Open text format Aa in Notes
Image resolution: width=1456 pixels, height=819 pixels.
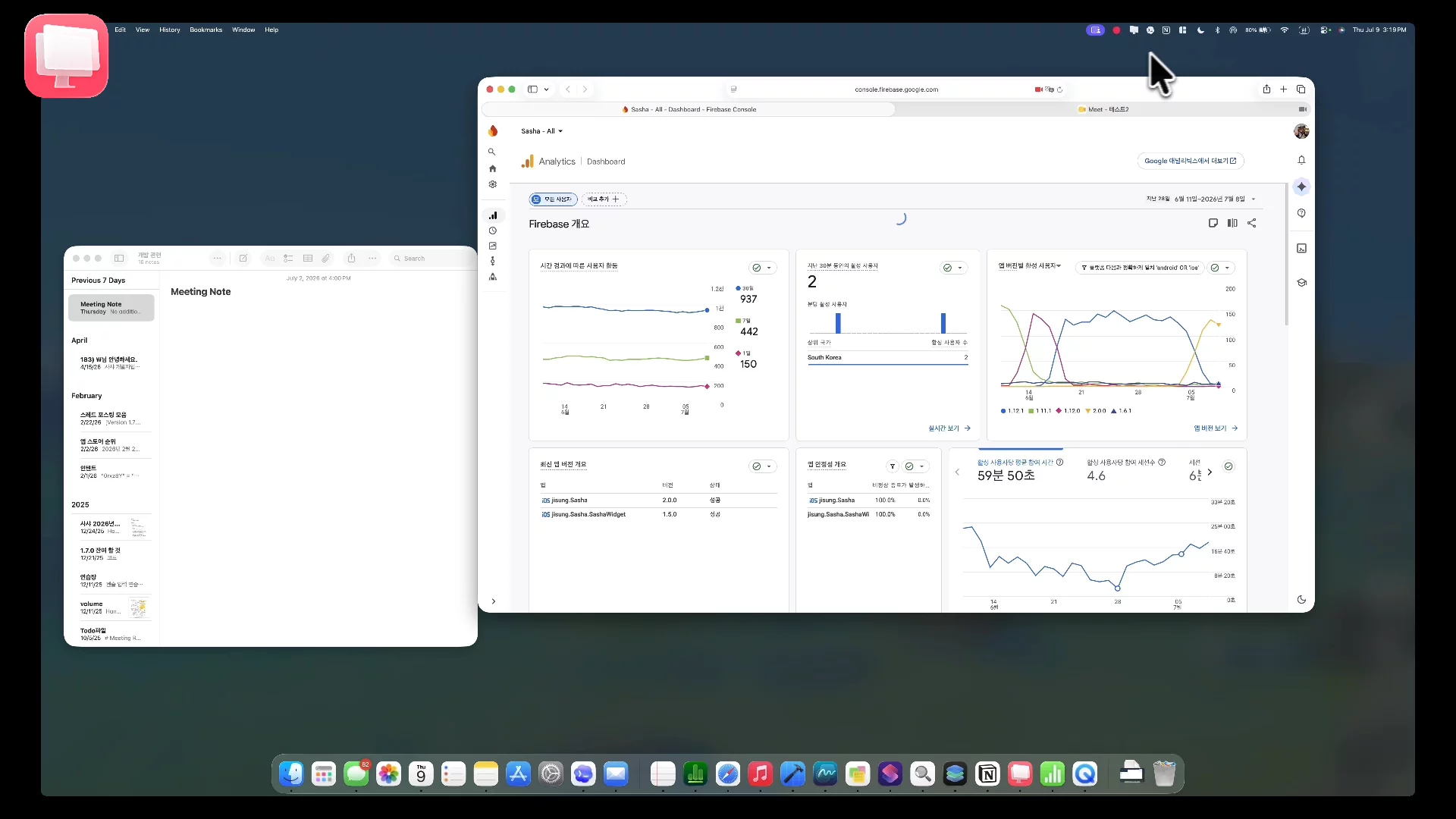click(269, 258)
